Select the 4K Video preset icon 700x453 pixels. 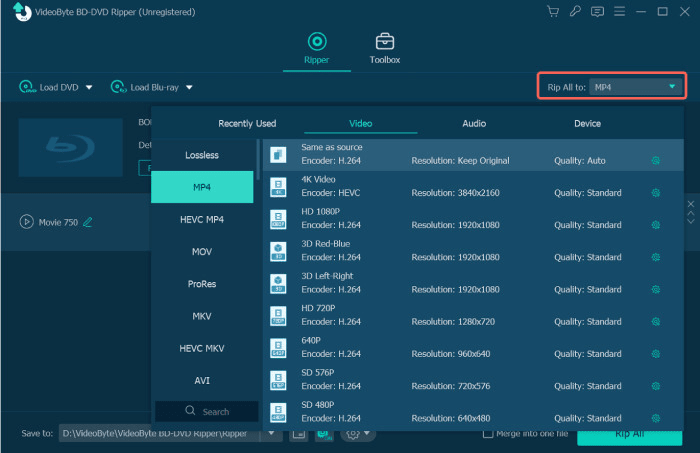point(278,187)
